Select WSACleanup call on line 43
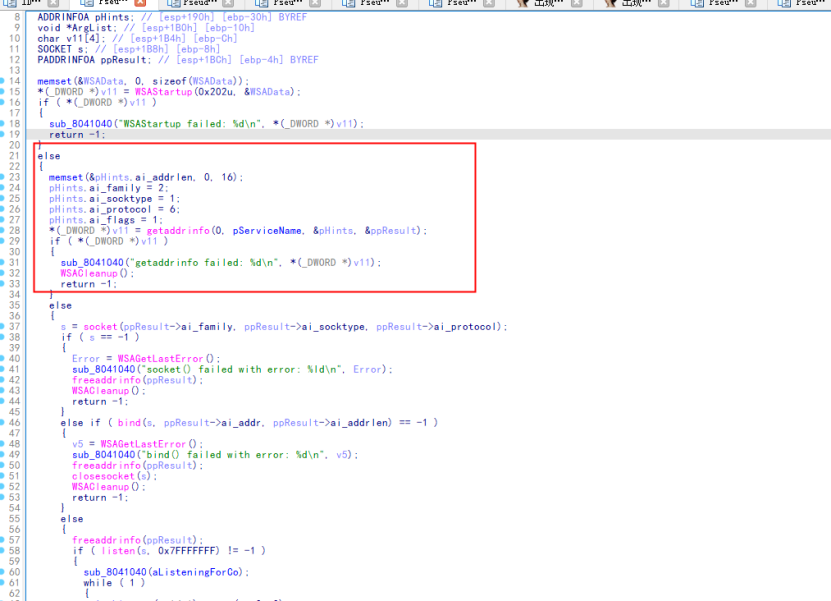This screenshot has width=831, height=601. pyautogui.click(x=101, y=391)
